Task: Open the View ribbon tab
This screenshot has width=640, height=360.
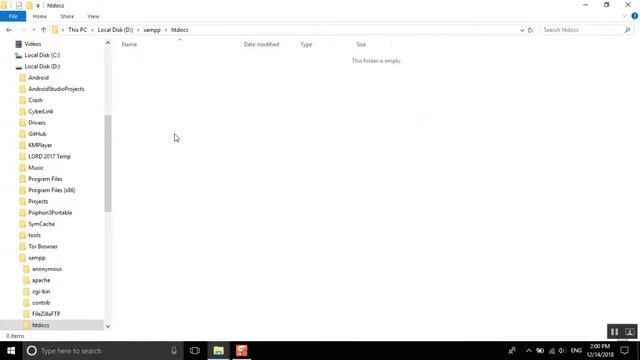Action: [93, 16]
